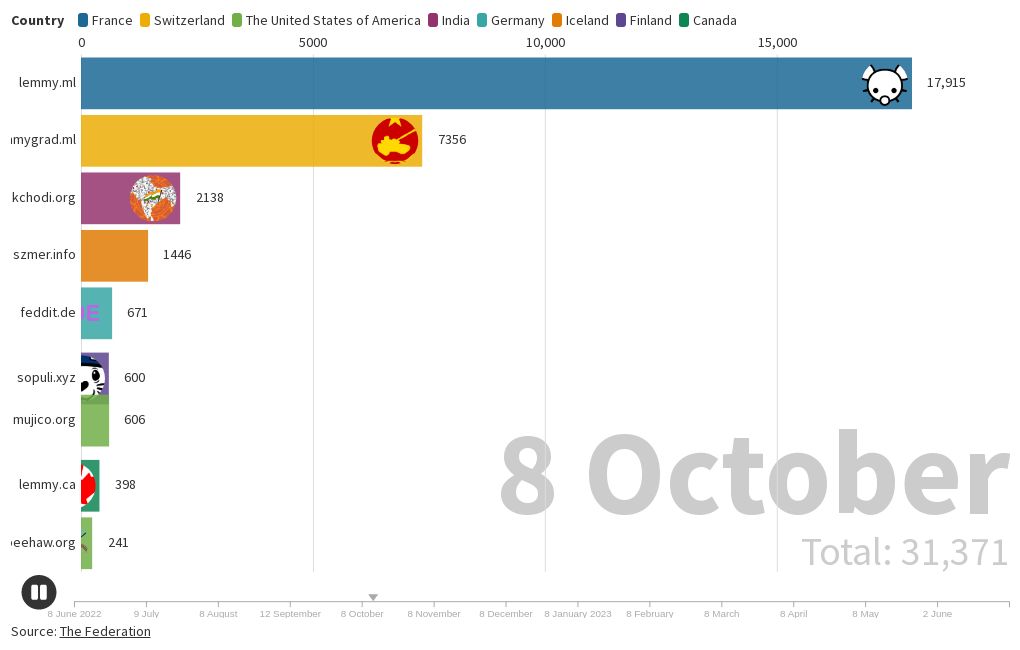Toggle the Germany legend filter
This screenshot has height=650, width=1020.
click(511, 20)
